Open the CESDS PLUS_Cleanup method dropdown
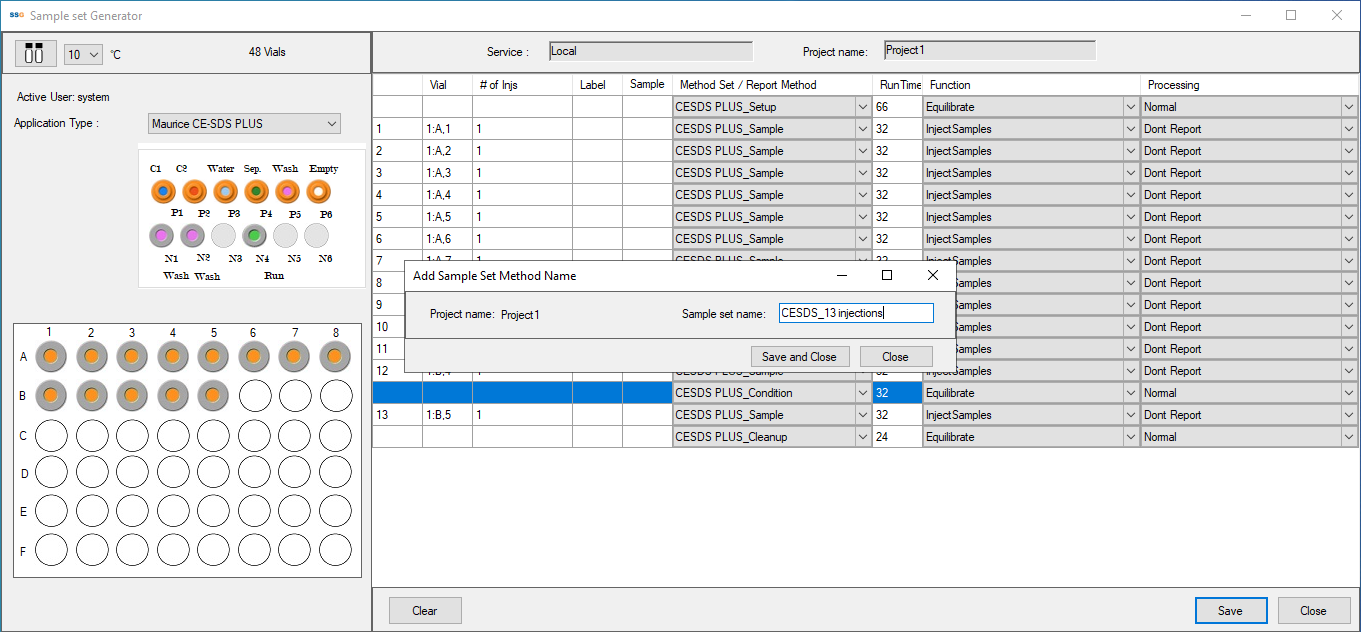 [862, 437]
